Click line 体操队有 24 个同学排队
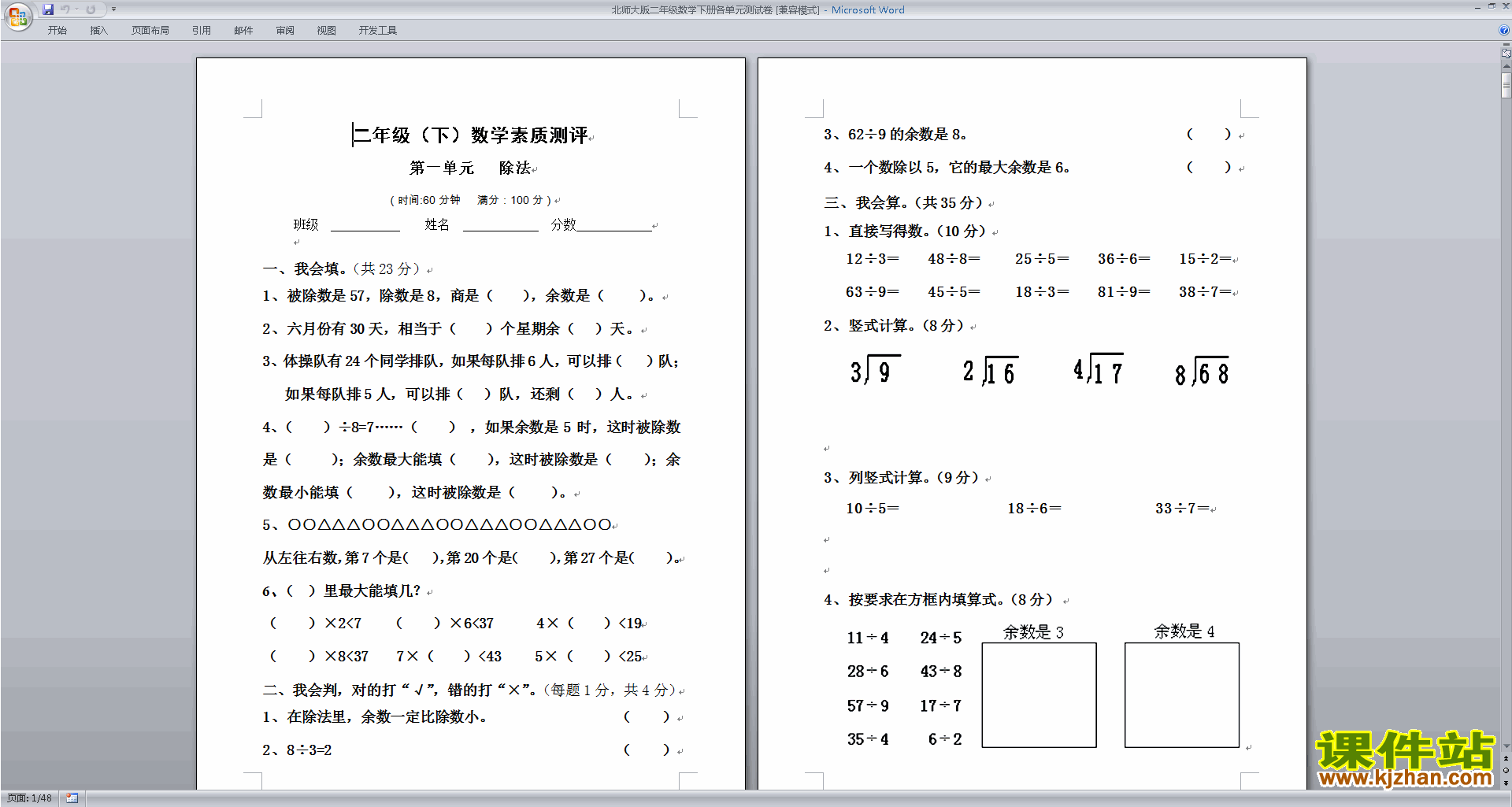The image size is (1512, 807). (471, 361)
